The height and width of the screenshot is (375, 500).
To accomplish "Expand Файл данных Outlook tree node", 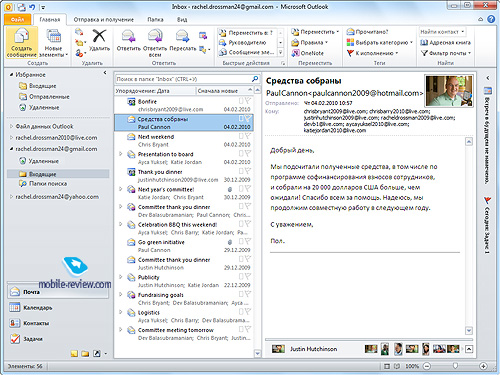I will [11, 126].
